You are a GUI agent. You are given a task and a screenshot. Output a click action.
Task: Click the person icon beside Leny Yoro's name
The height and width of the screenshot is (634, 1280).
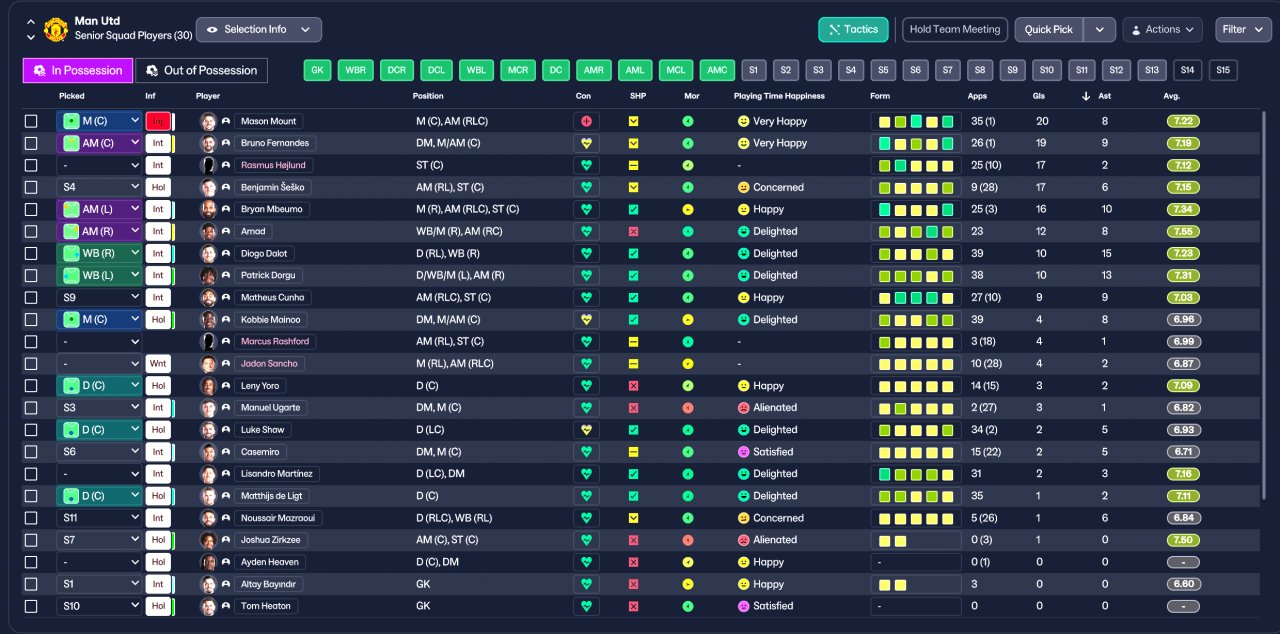tap(226, 386)
